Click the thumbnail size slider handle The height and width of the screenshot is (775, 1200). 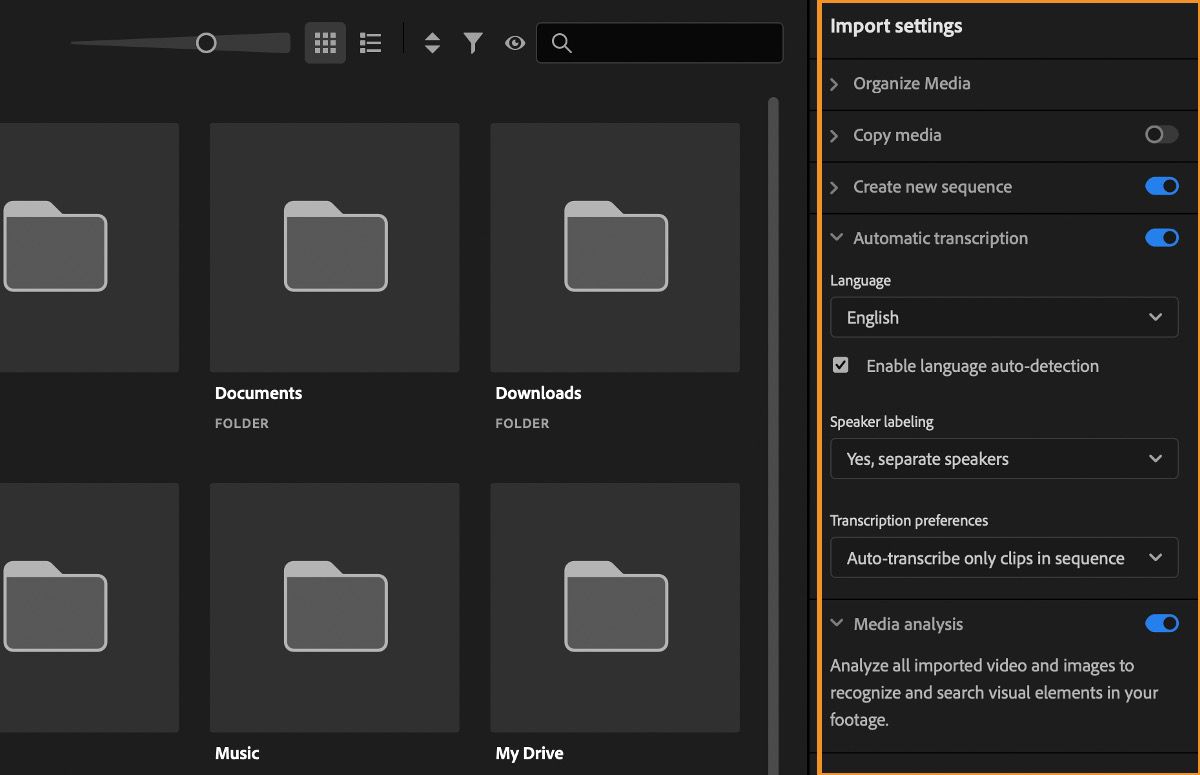point(207,43)
